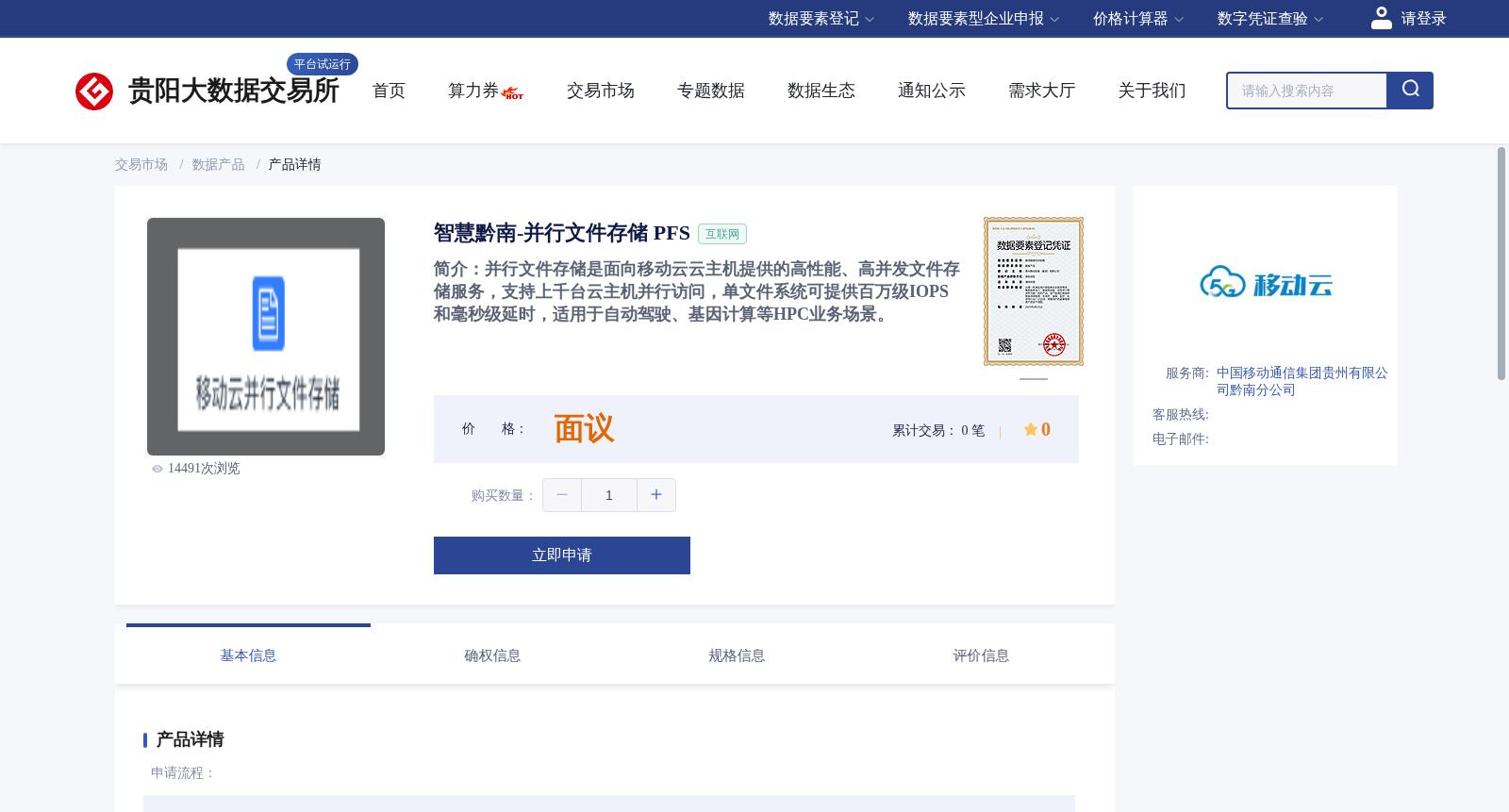Expand the 数据要素登记 dropdown
The height and width of the screenshot is (812, 1509).
coord(821,19)
